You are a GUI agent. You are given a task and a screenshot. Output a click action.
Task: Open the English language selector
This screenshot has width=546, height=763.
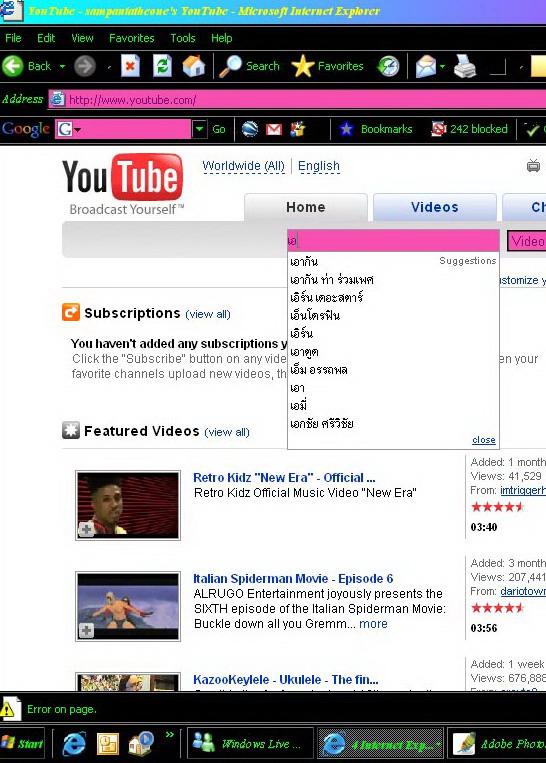319,166
